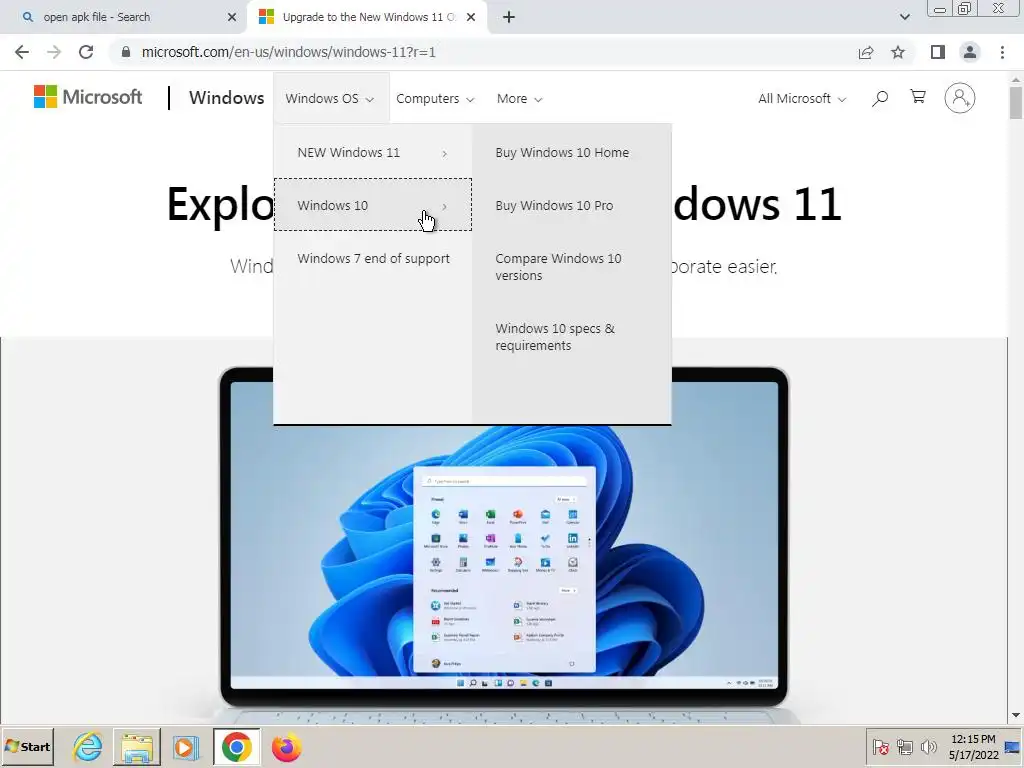Click the network tray icon
1024x768 pixels.
904,747
